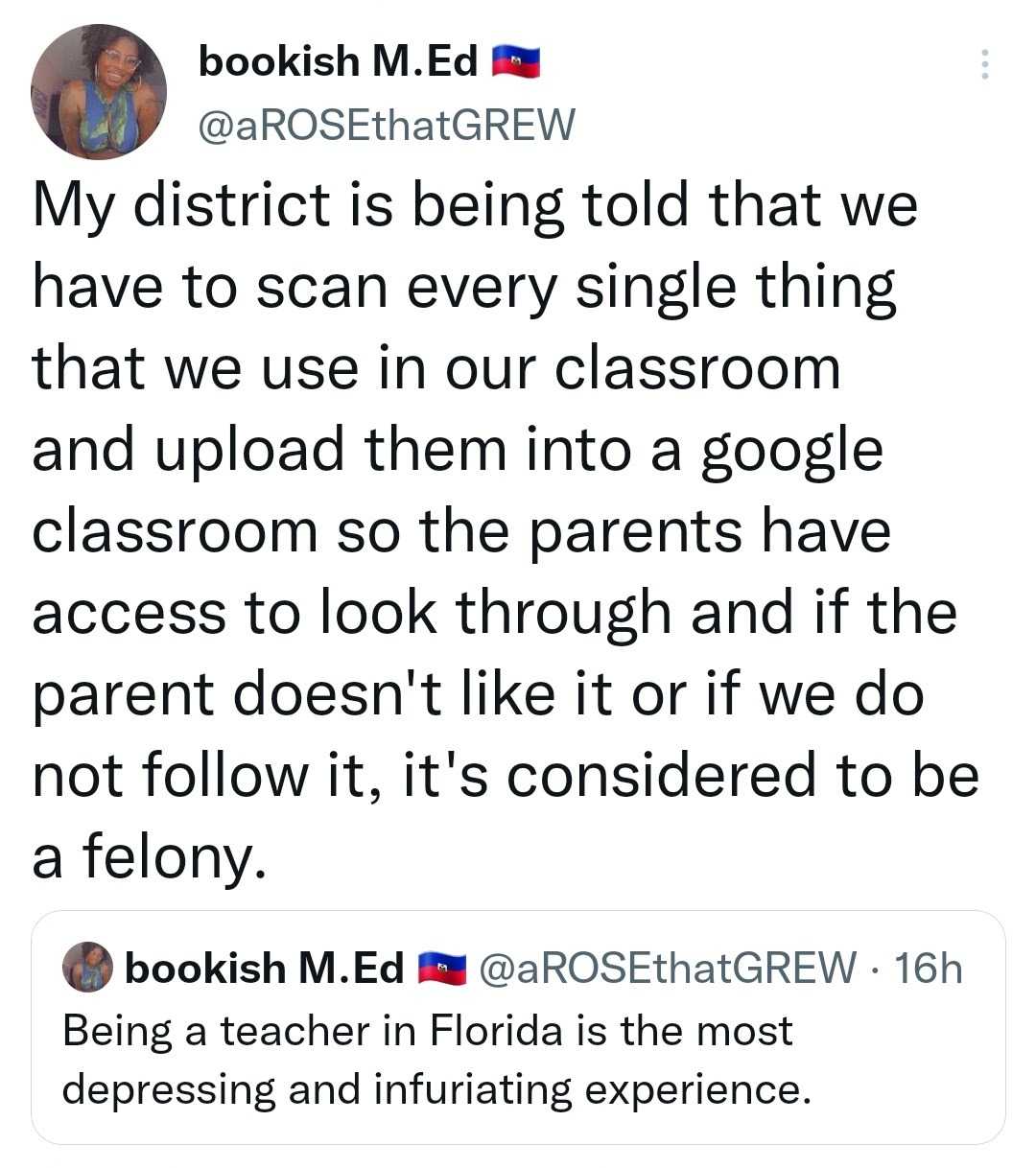The height and width of the screenshot is (1168, 1036).
Task: Click the word "Florida" in the quoted tweet
Action: pyautogui.click(x=496, y=1031)
